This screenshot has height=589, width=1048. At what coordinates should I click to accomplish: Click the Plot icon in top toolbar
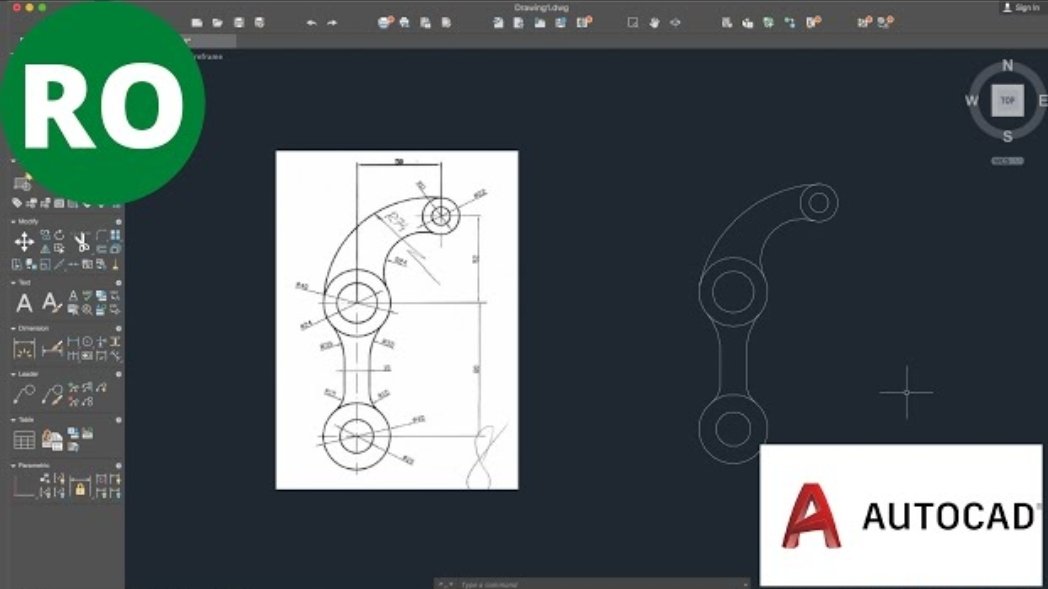click(x=406, y=22)
